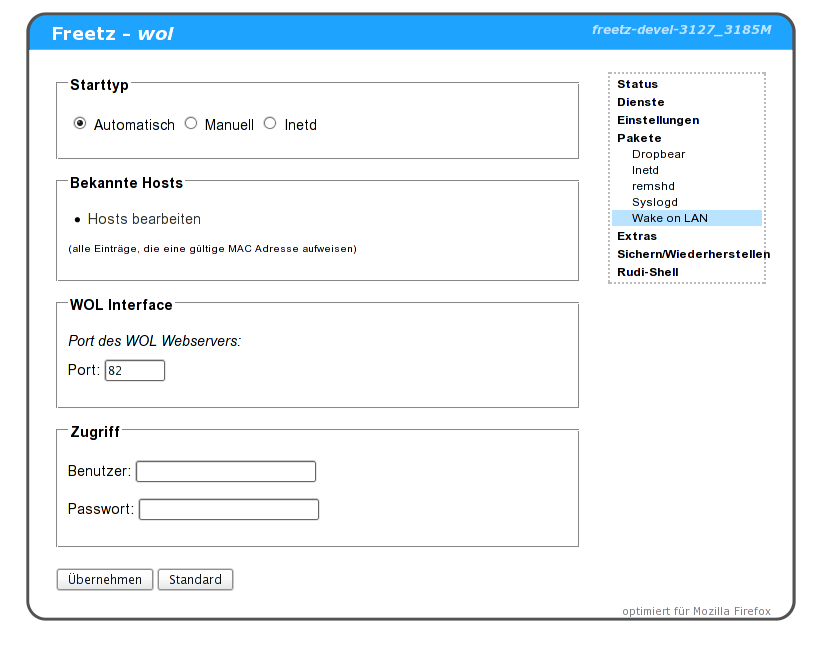
Task: Select the Automatisch start type radio button
Action: [x=80, y=124]
